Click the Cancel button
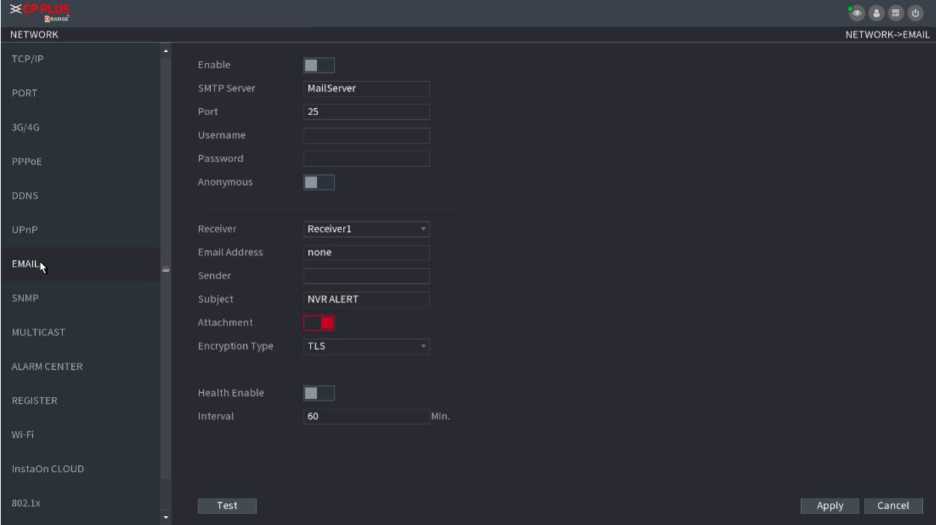Image resolution: width=936 pixels, height=525 pixels. pos(892,506)
